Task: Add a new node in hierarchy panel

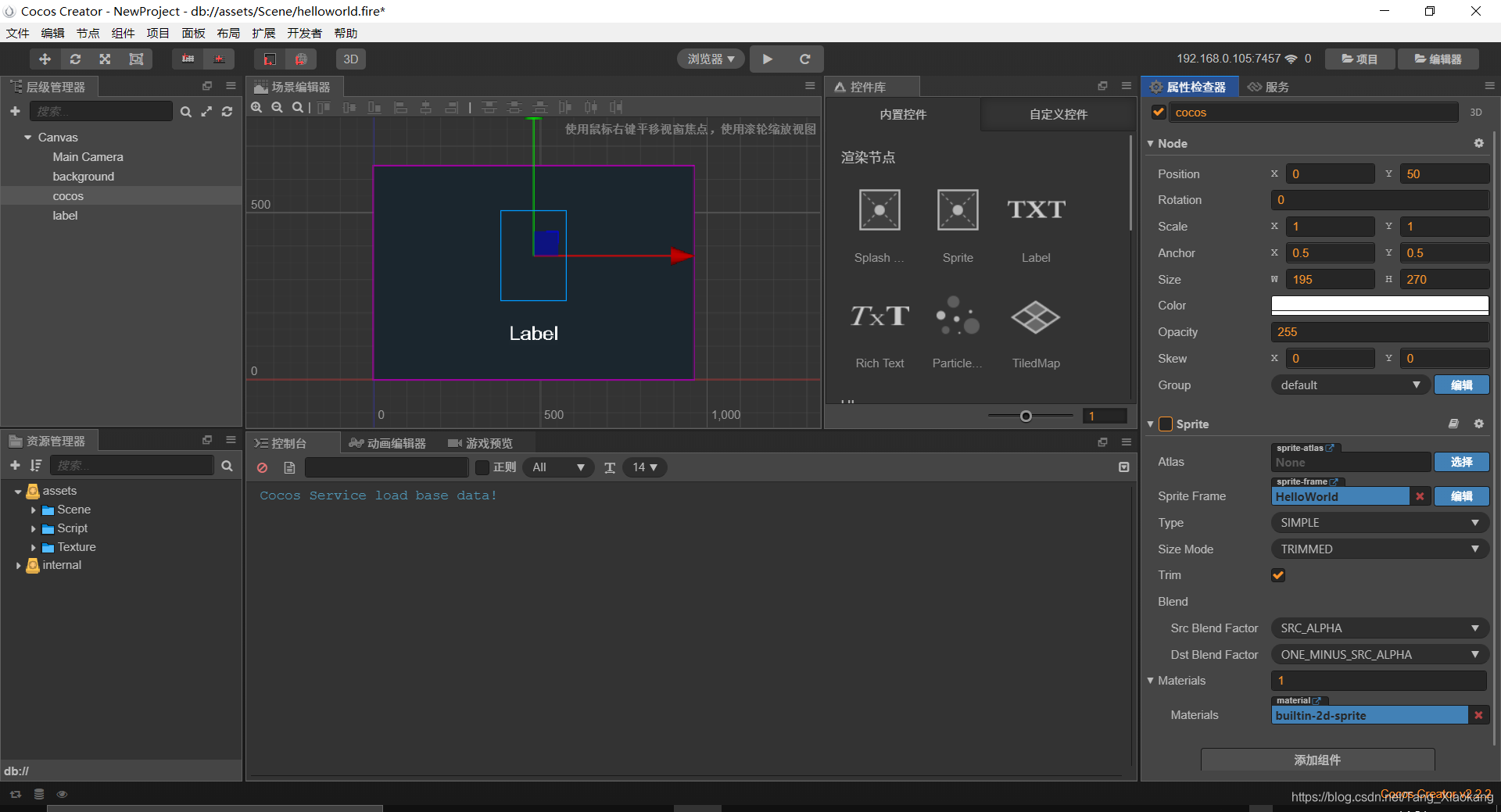Action: tap(15, 112)
